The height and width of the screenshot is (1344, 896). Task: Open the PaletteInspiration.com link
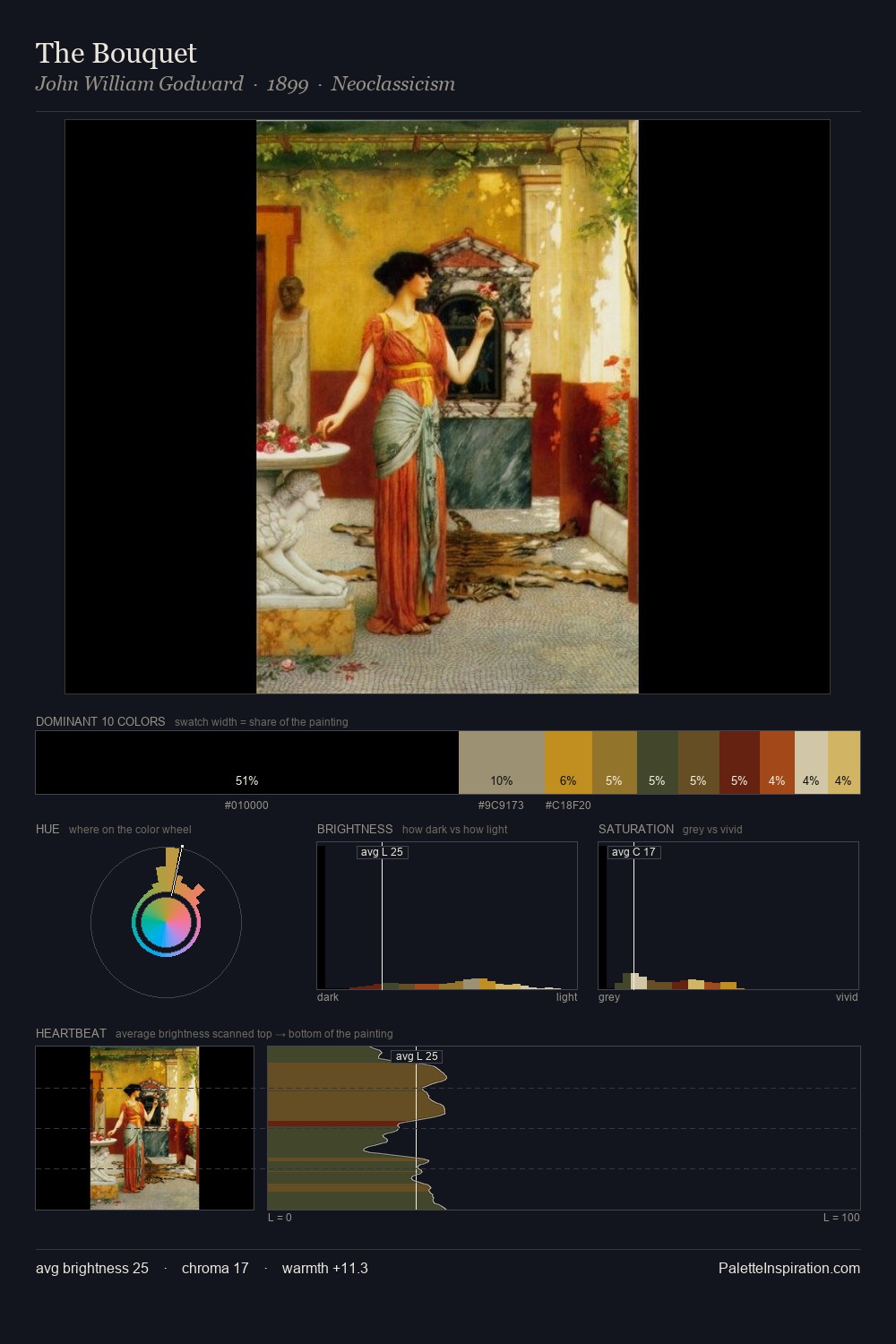789,1268
